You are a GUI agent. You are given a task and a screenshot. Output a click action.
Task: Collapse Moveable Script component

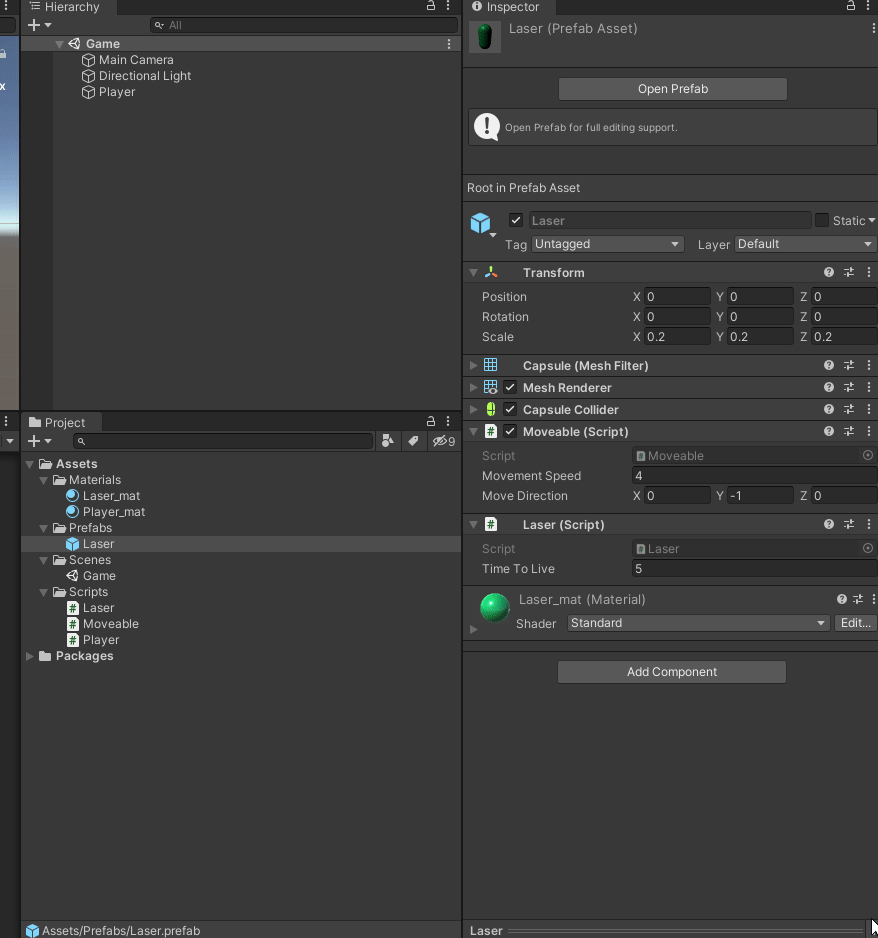(x=473, y=431)
